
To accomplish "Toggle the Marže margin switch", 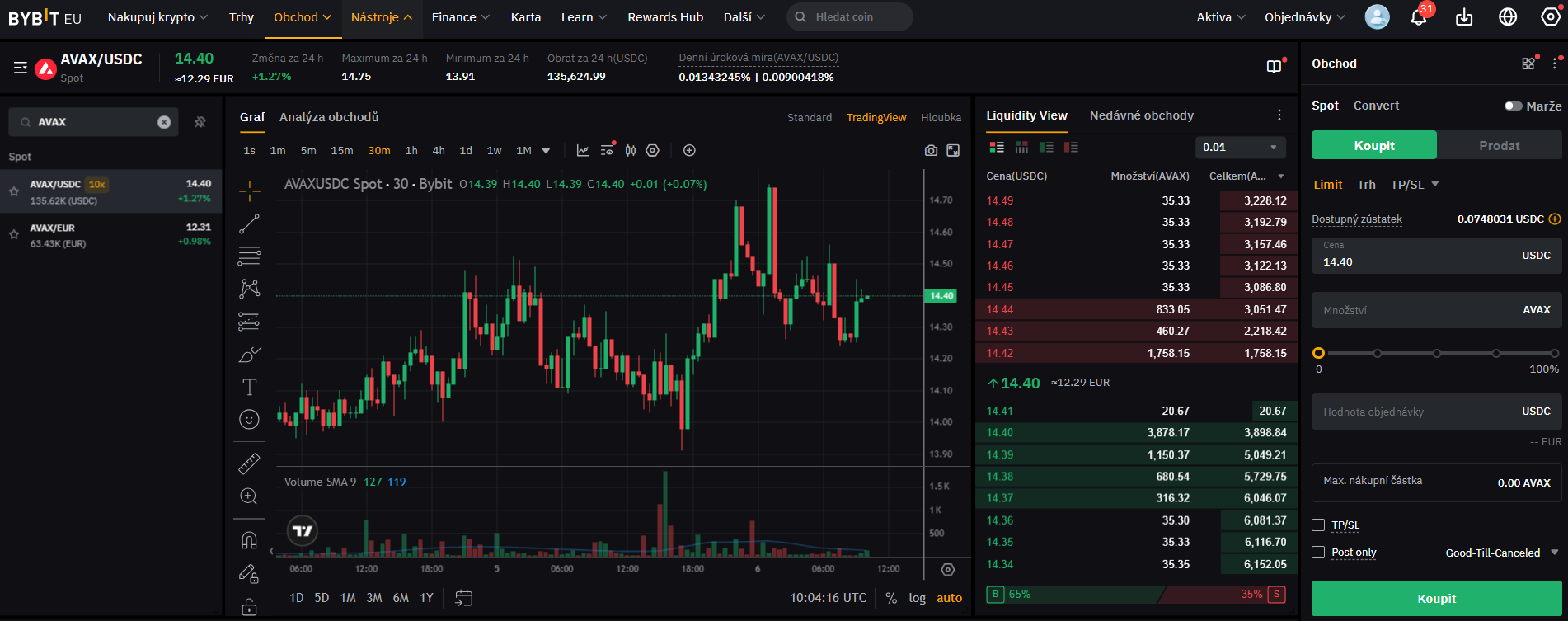I will pyautogui.click(x=1513, y=106).
